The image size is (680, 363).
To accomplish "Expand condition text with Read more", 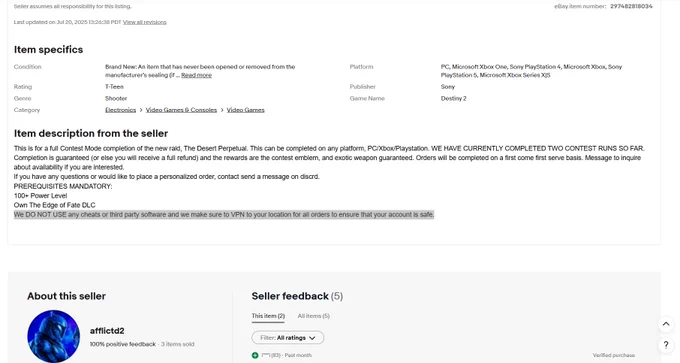I will click(196, 75).
